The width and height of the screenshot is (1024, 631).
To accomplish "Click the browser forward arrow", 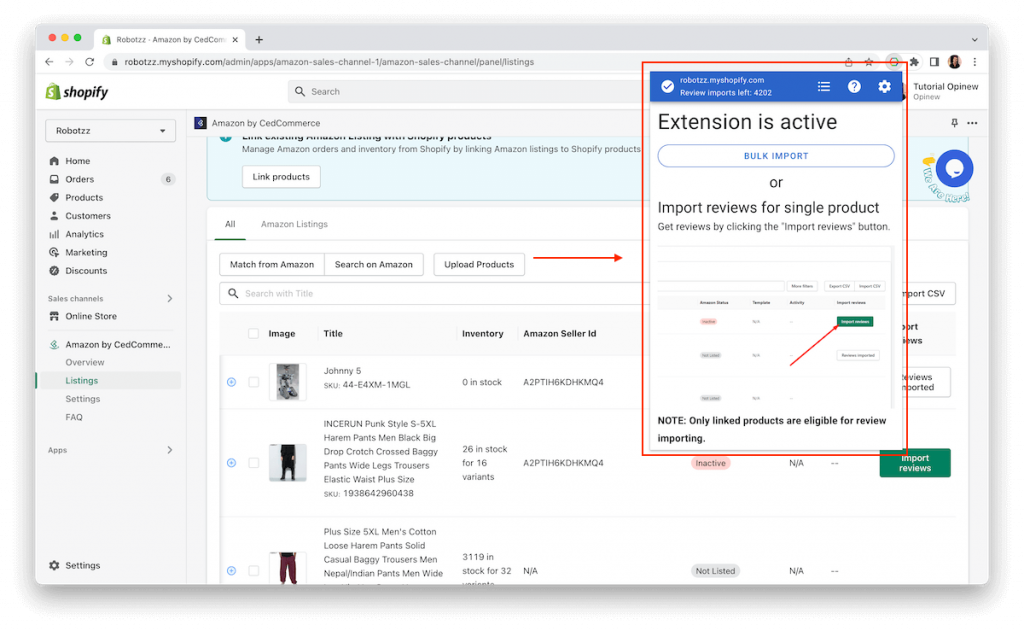I will [x=69, y=61].
